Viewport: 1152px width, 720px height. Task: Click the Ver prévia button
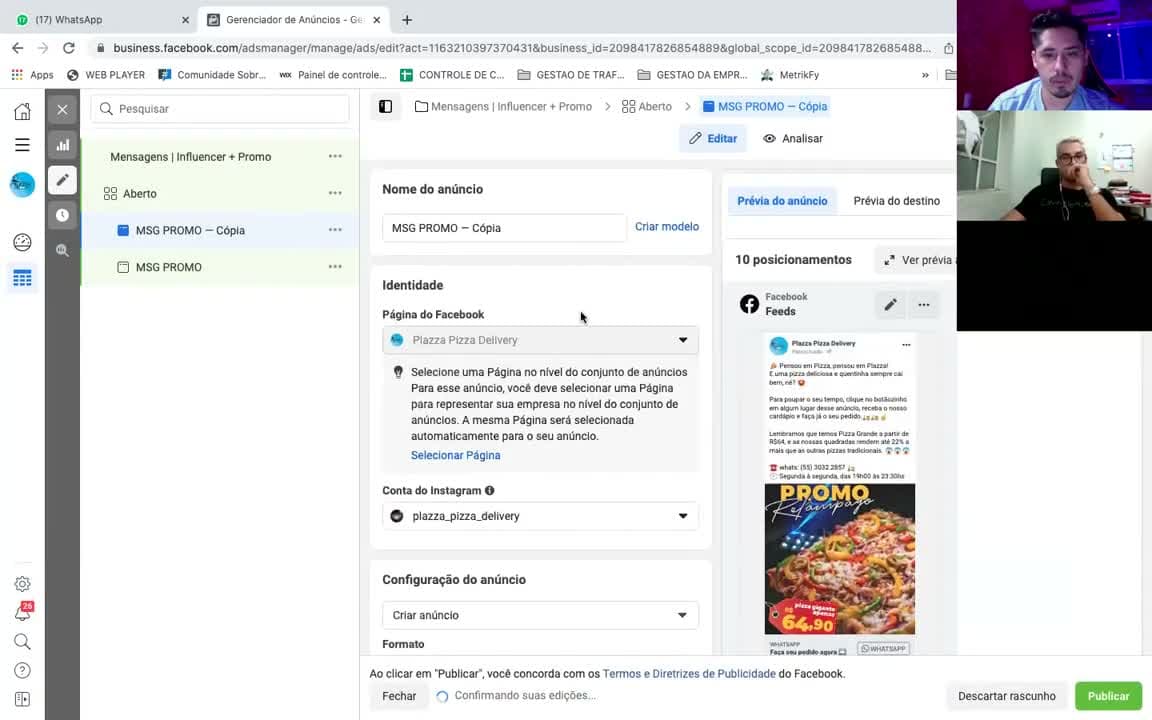[x=916, y=260]
